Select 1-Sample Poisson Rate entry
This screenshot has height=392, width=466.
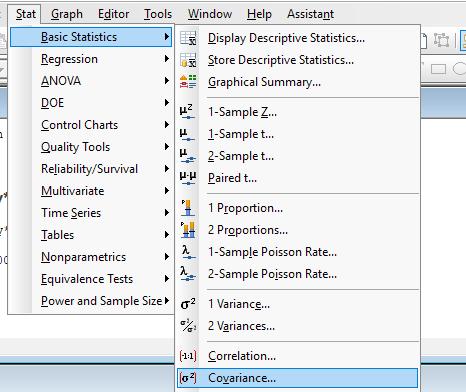click(x=297, y=252)
